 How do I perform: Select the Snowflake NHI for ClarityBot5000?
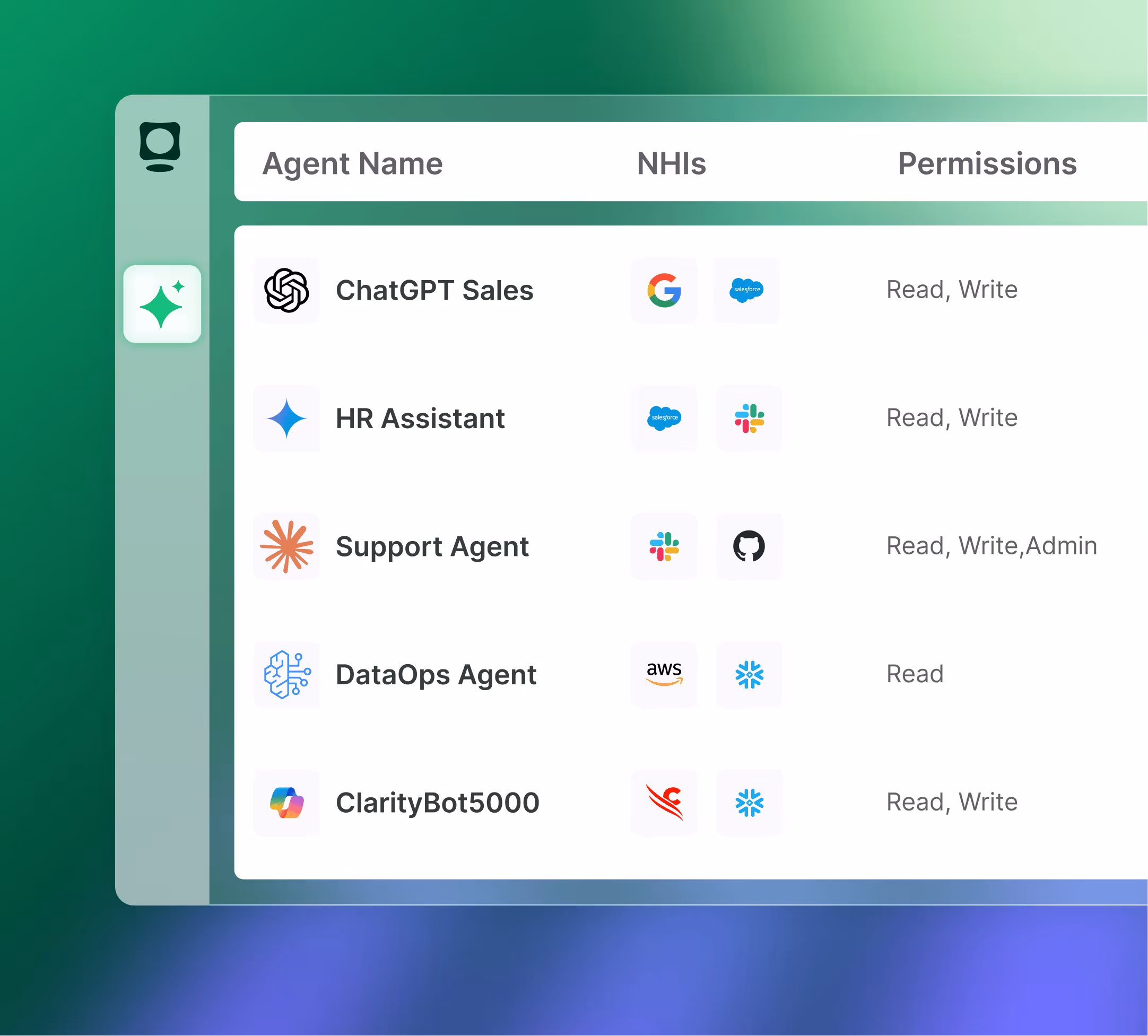click(750, 803)
